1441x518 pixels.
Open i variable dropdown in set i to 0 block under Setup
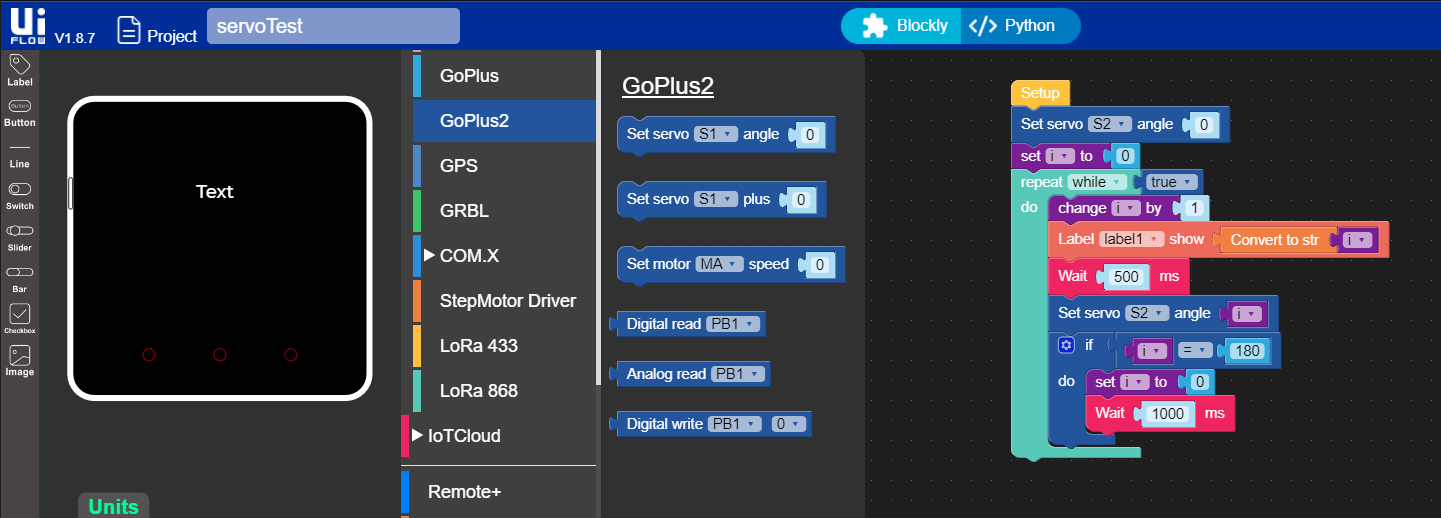1059,156
